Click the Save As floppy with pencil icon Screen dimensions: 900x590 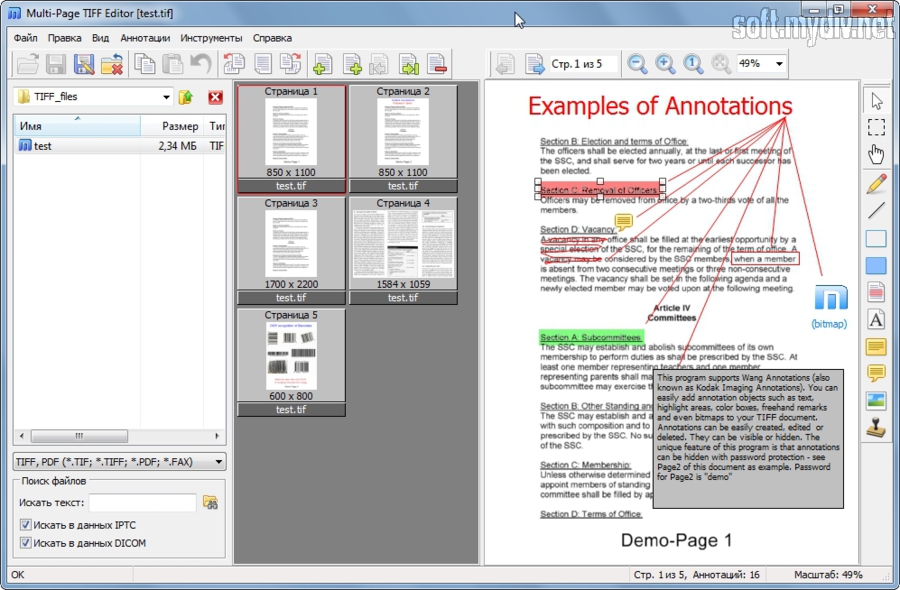coord(84,64)
